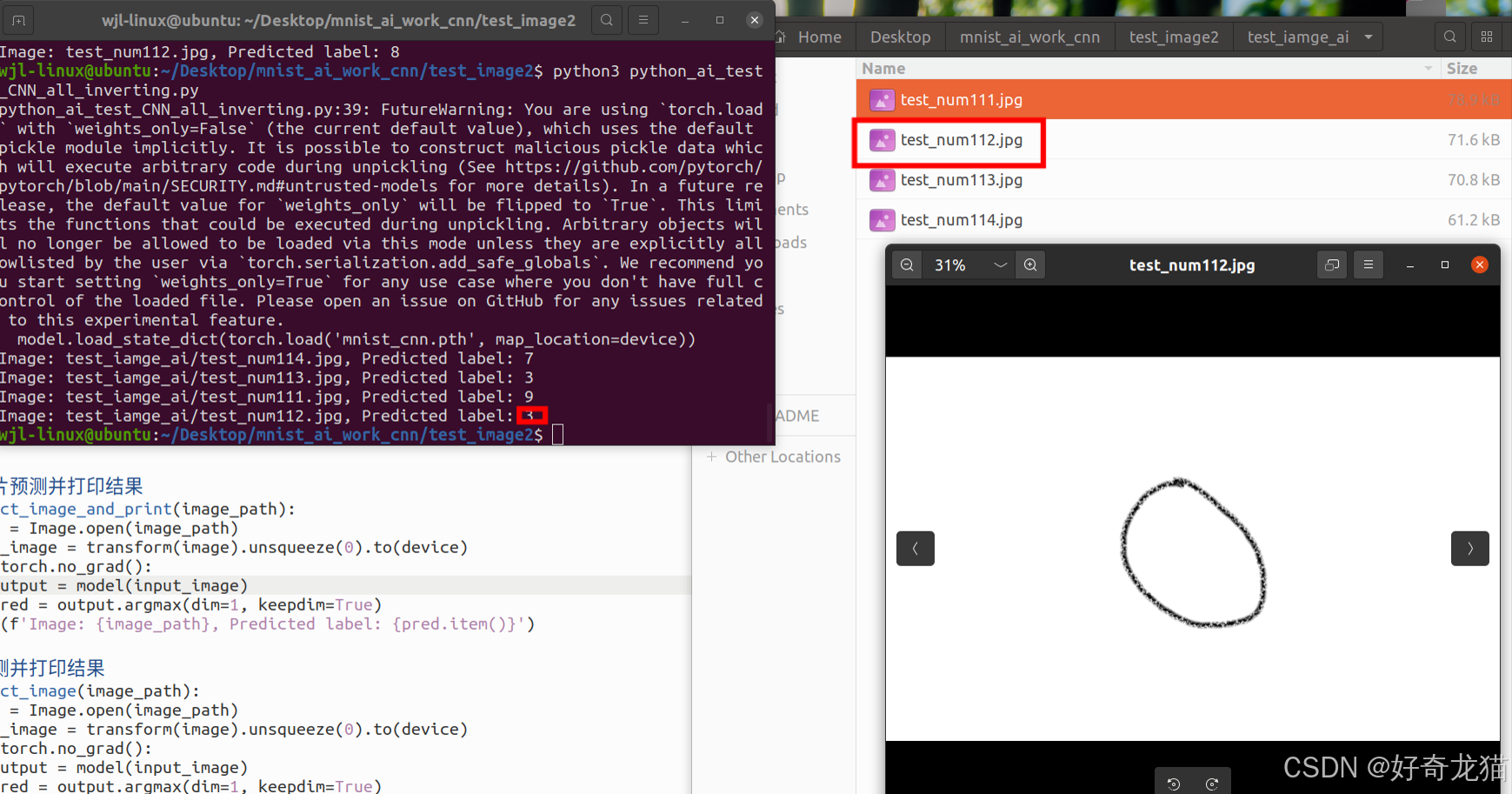Go to mnist_ai_work_cnn folder in path bar

click(1029, 37)
